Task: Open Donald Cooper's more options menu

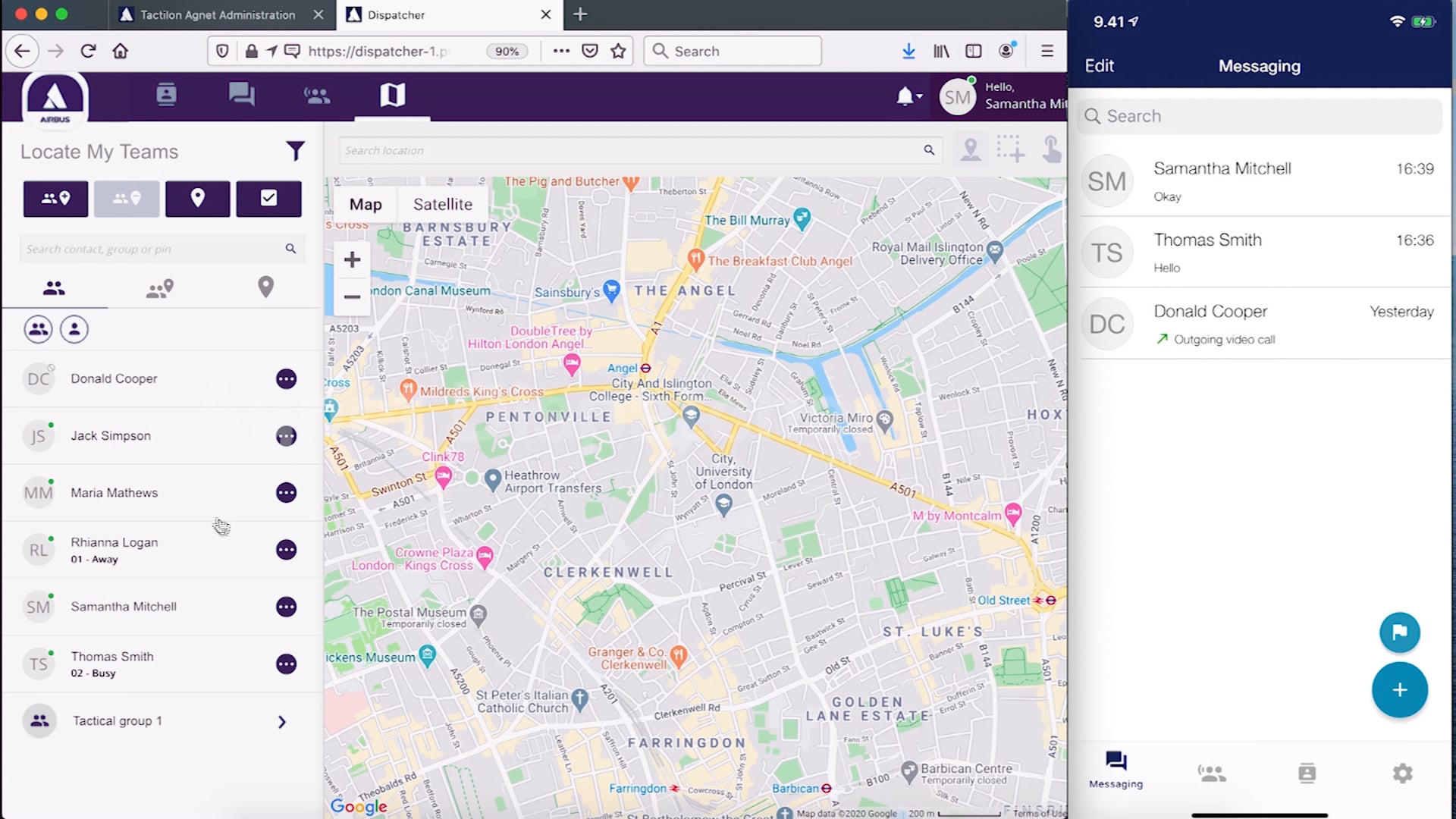Action: (286, 378)
